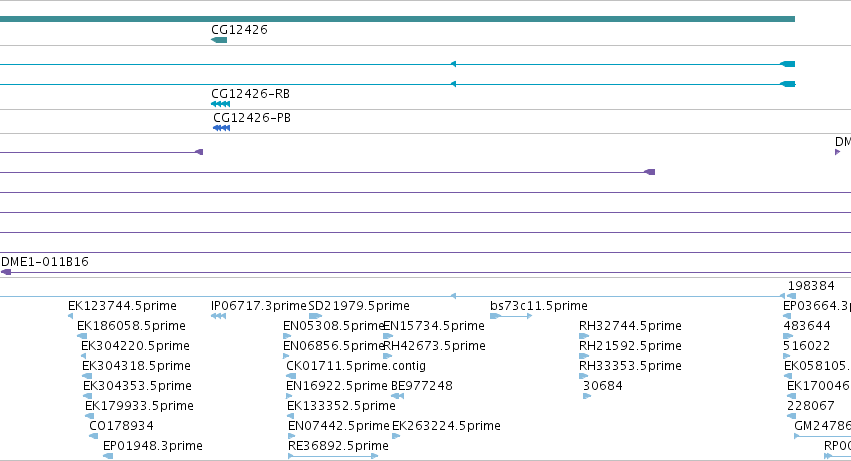Viewport: 851px width, 461px height.
Task: Click the 516022 feature label
Action: (x=806, y=346)
